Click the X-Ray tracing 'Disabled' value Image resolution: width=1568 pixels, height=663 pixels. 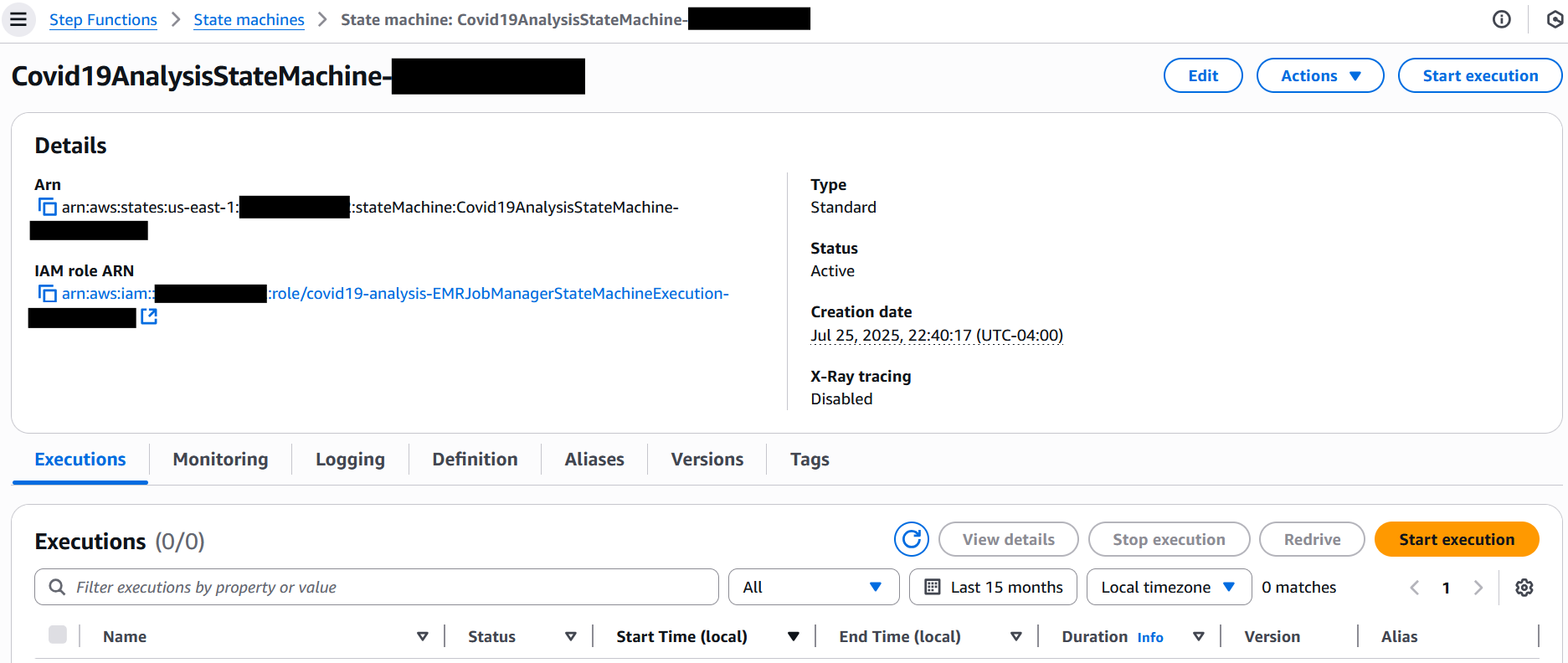(x=841, y=398)
